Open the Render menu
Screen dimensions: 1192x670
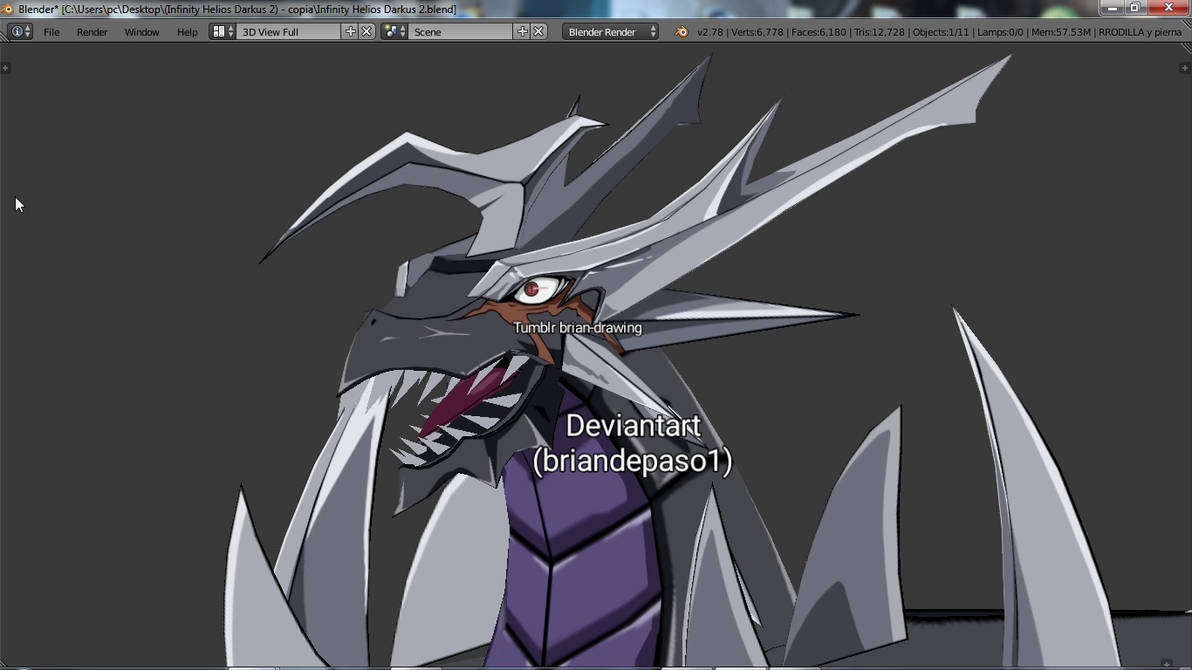(91, 31)
